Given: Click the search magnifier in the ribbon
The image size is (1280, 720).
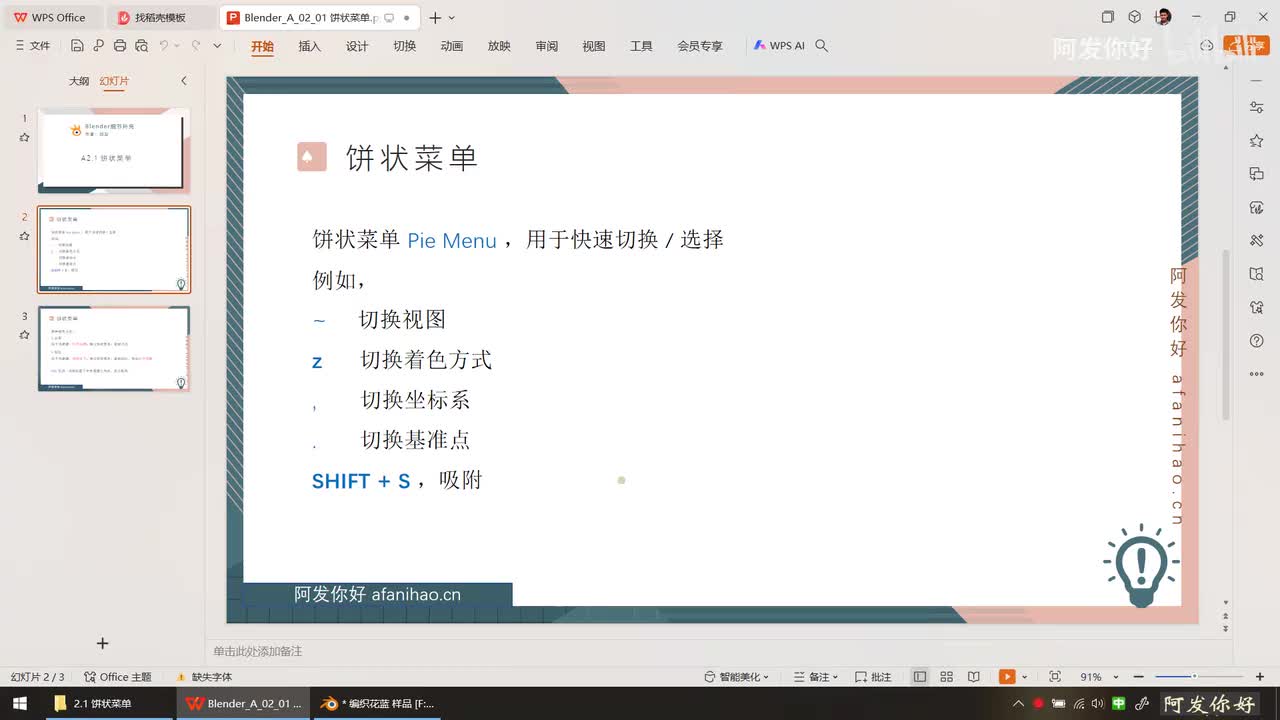Looking at the screenshot, I should (x=822, y=46).
